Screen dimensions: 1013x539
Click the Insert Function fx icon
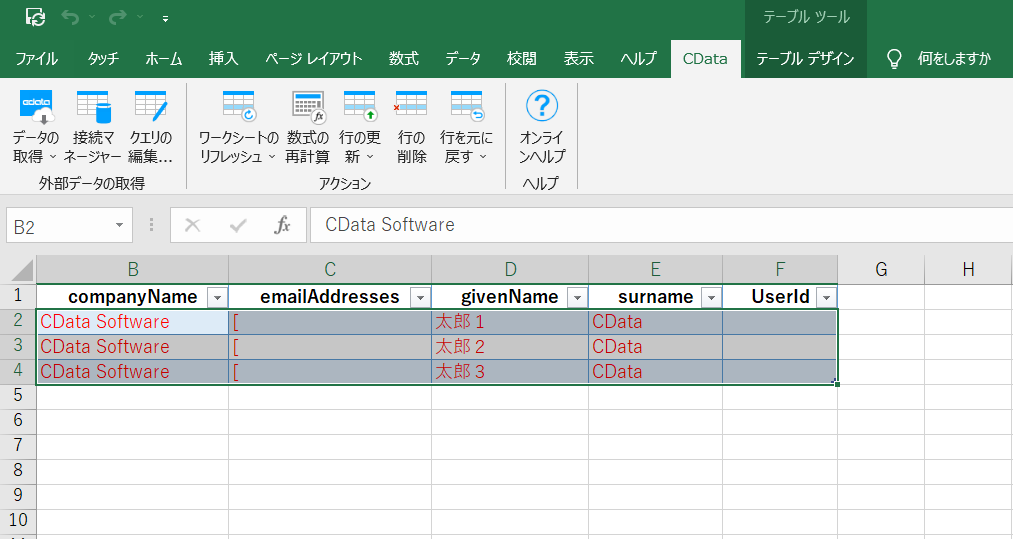tap(282, 225)
